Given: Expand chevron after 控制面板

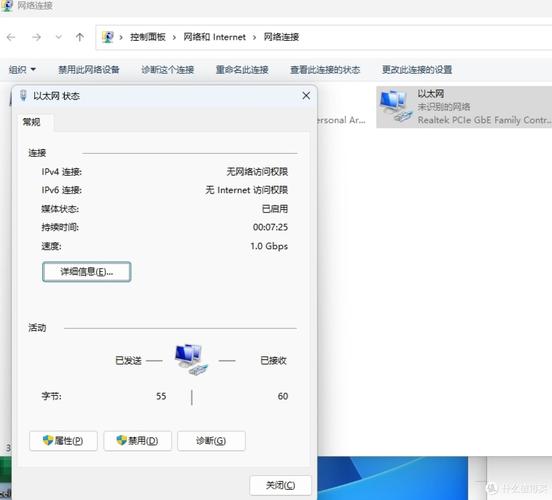Looking at the screenshot, I should pos(174,37).
